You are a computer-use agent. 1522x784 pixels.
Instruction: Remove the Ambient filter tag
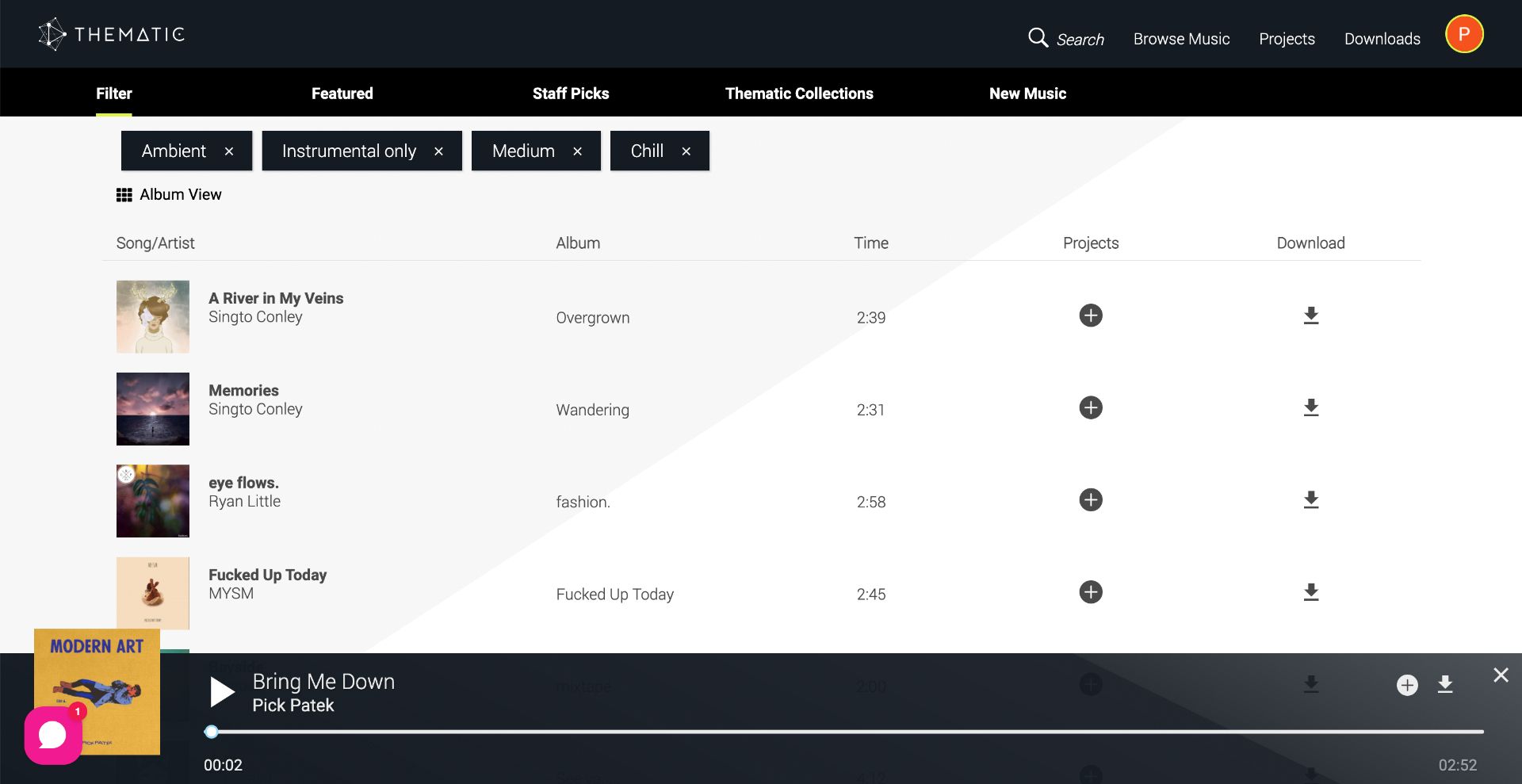click(229, 151)
